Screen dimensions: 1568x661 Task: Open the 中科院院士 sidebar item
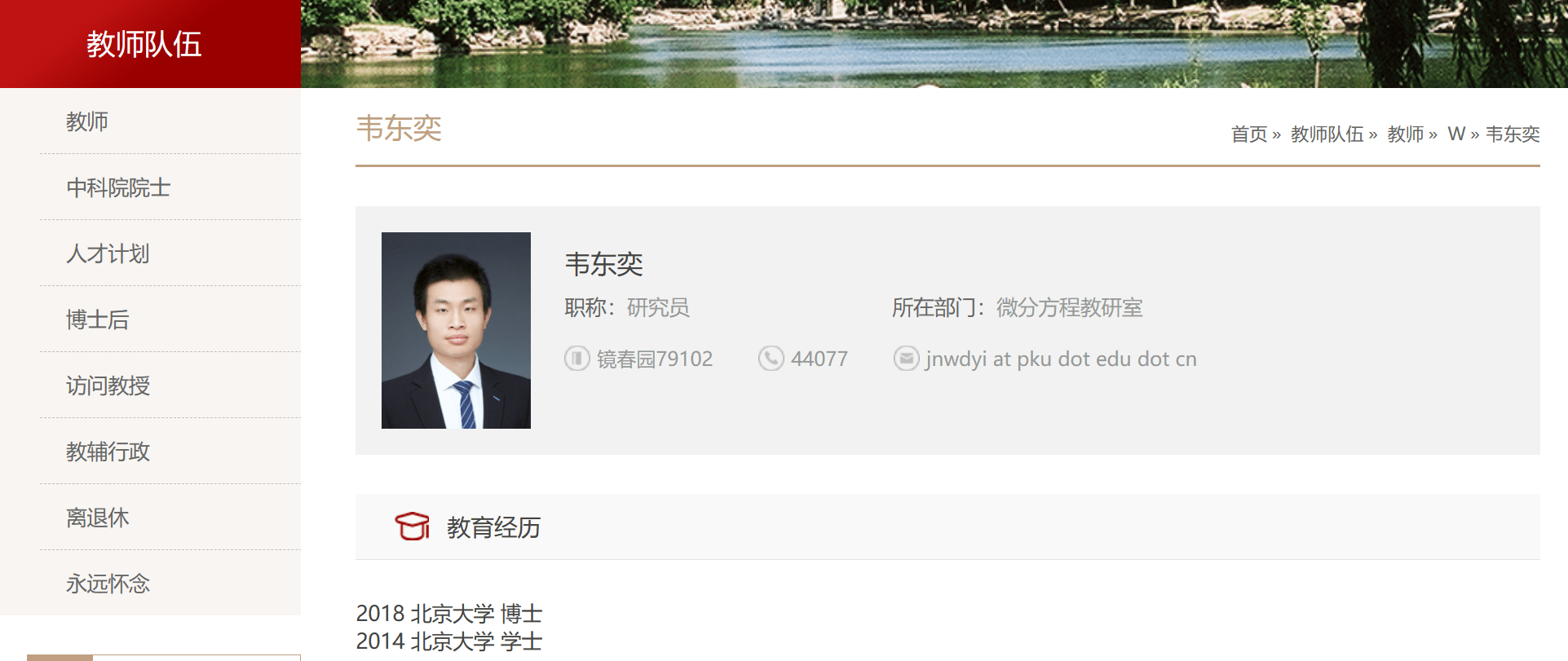(x=170, y=187)
